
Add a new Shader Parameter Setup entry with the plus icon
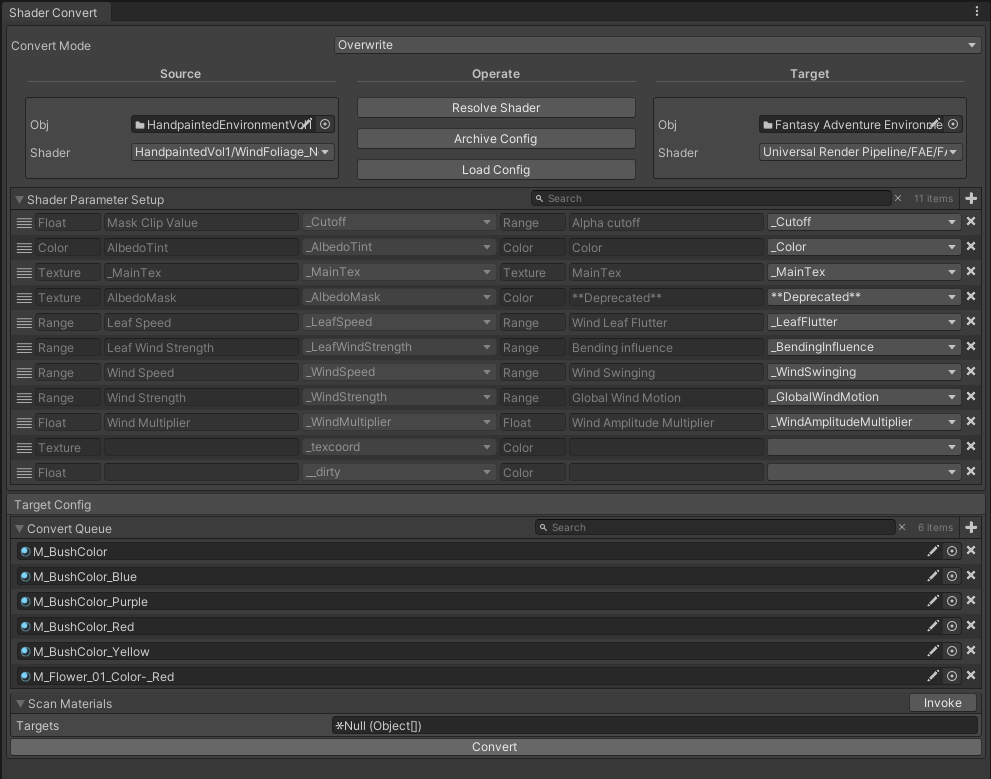970,198
